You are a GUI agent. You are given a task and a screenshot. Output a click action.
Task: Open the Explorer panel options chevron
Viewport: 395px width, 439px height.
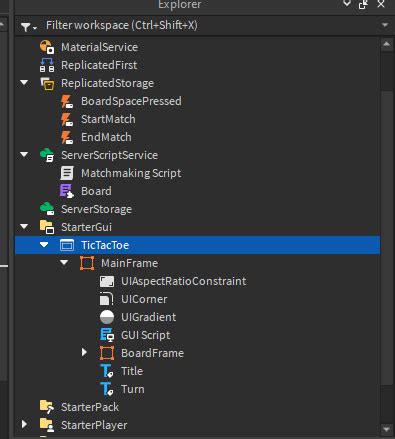[x=347, y=4]
